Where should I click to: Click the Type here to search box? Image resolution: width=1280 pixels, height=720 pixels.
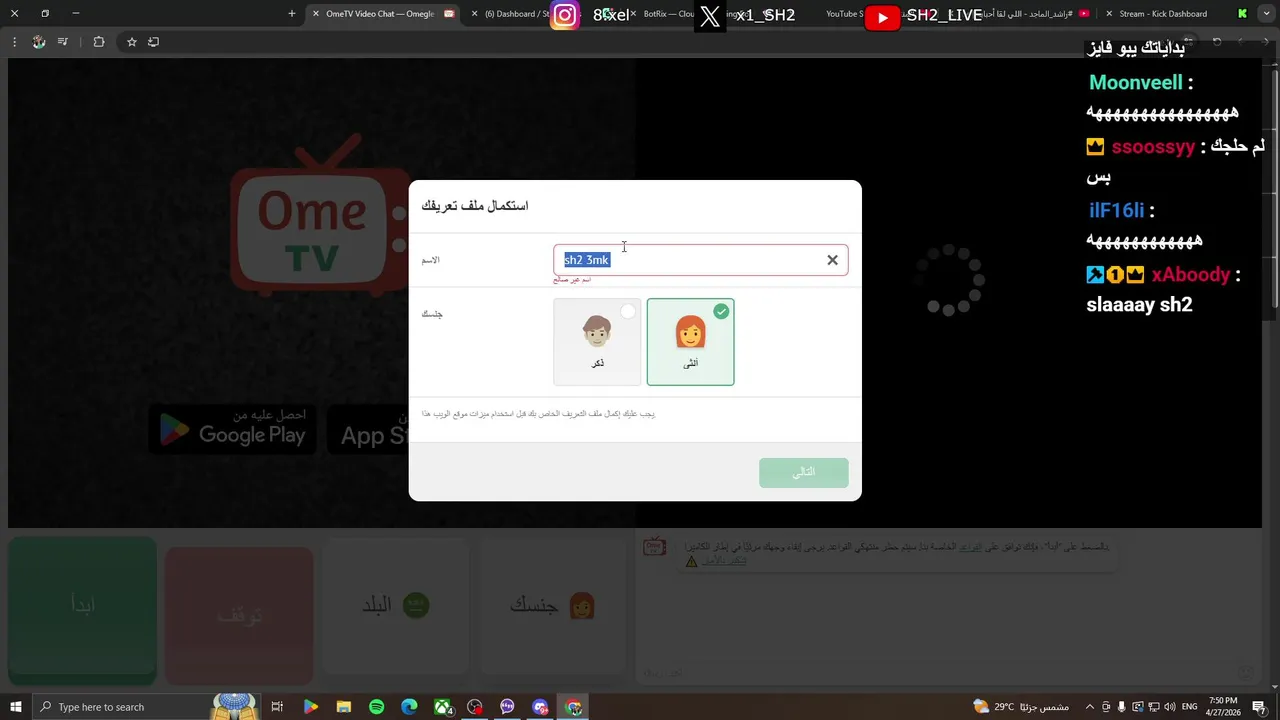click(145, 707)
